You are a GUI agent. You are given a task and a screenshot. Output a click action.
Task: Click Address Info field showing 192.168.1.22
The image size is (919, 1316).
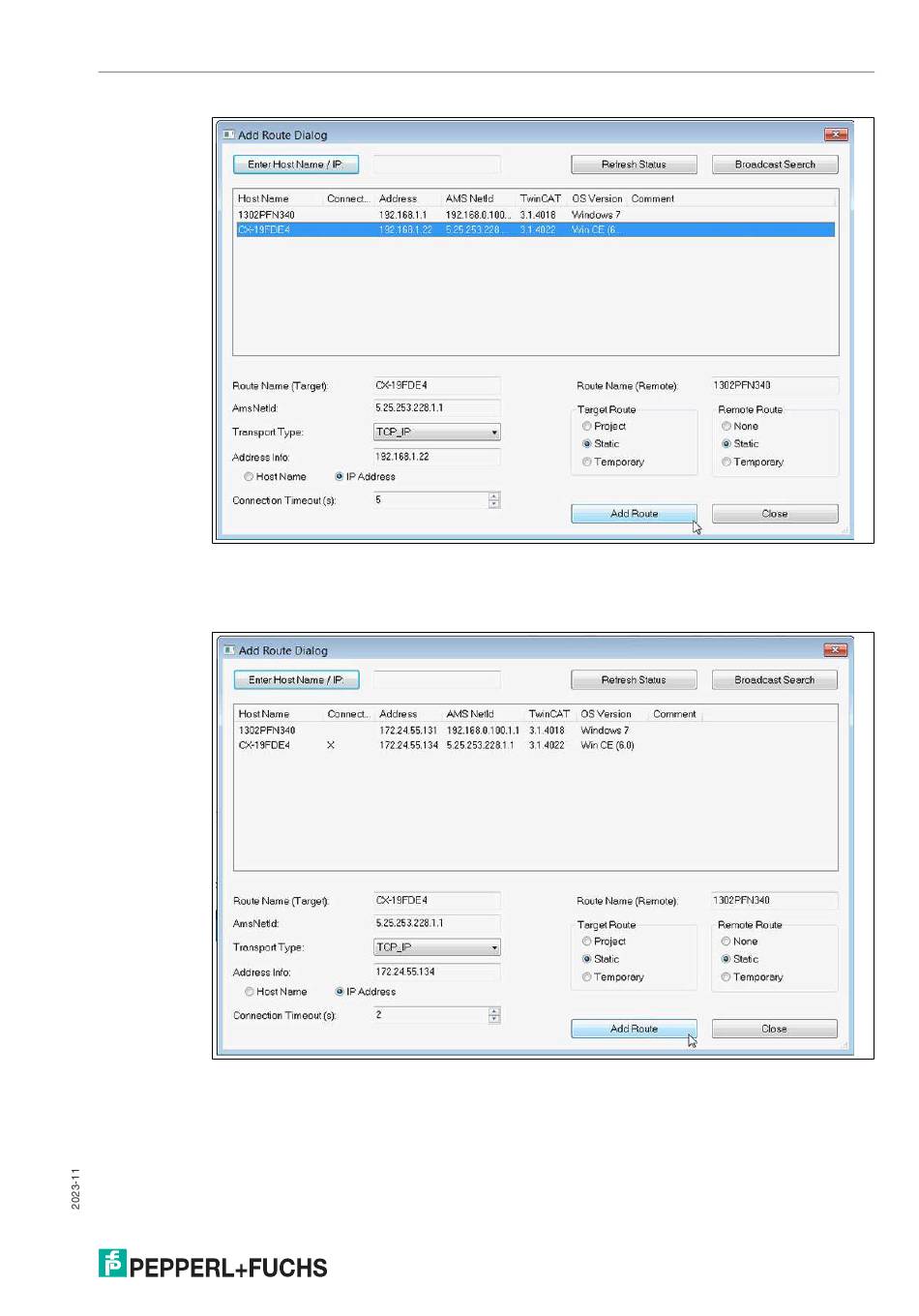pos(437,457)
